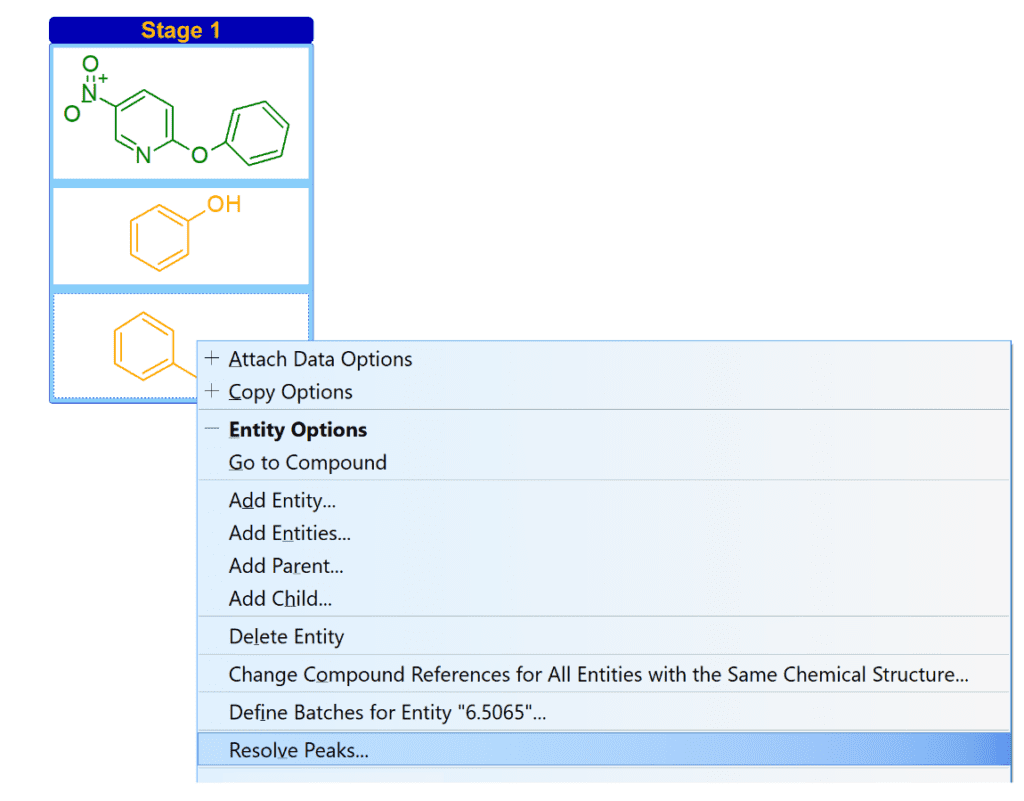This screenshot has height=801, width=1024.
Task: Open the Add Parent dialog
Action: pyautogui.click(x=286, y=565)
